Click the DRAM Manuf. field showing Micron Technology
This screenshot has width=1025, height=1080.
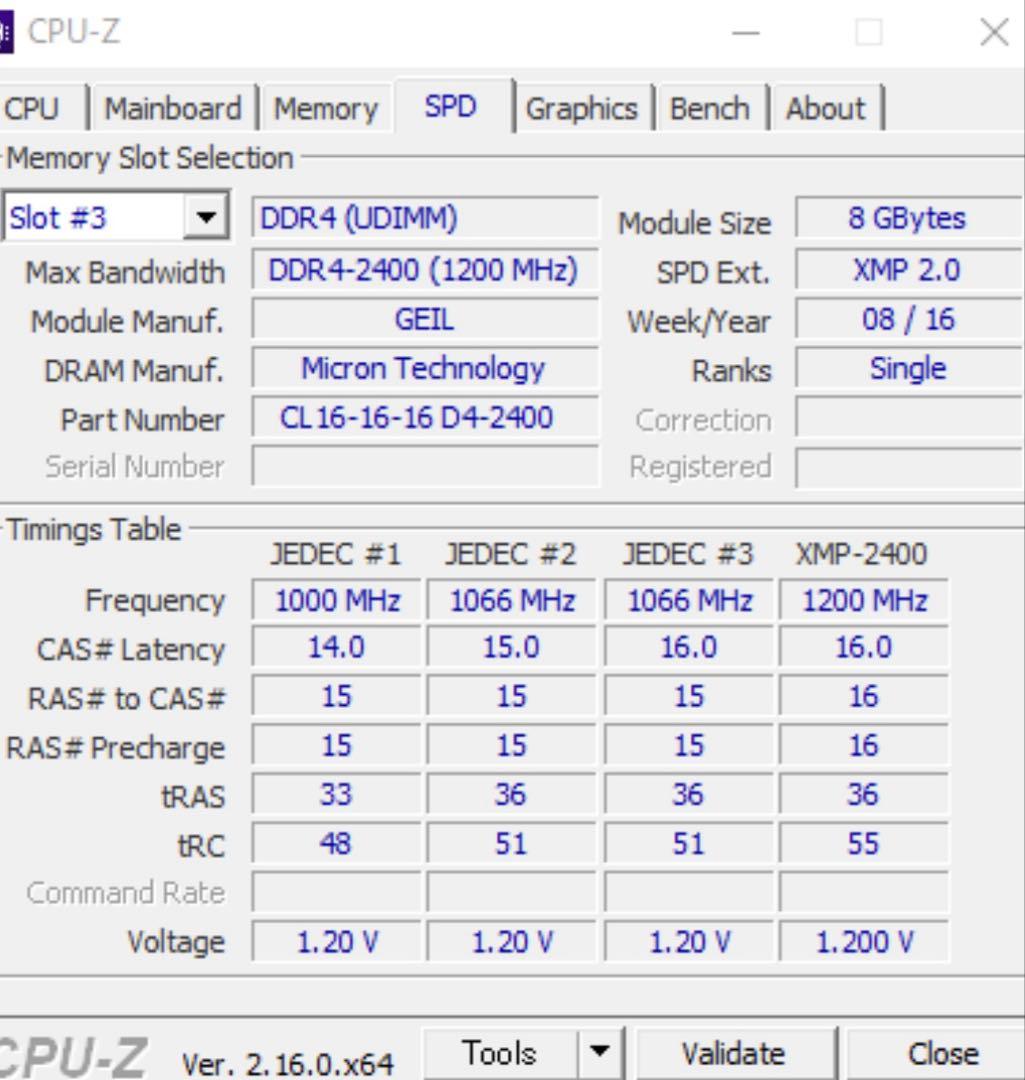423,368
